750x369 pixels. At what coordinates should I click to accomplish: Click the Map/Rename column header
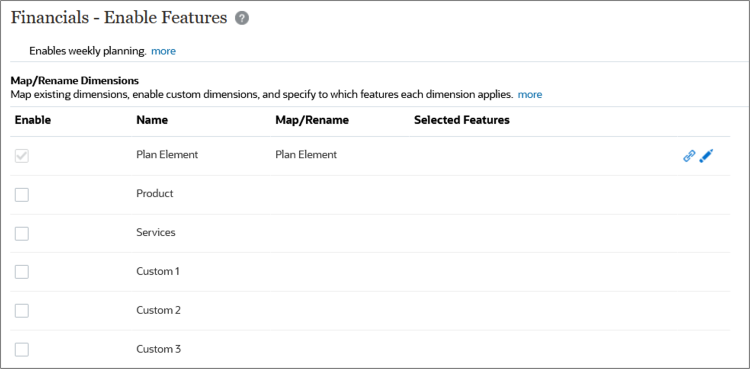coord(312,120)
